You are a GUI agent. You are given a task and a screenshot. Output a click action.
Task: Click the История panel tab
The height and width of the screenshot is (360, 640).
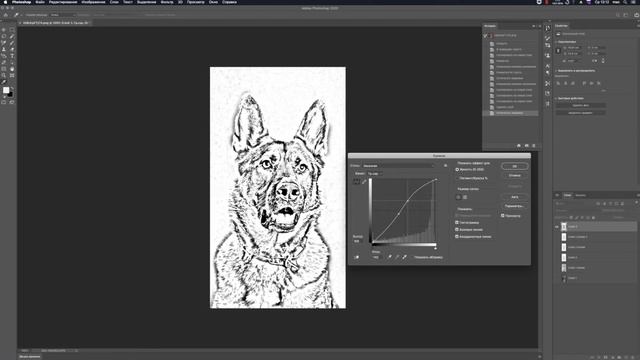[x=490, y=26]
